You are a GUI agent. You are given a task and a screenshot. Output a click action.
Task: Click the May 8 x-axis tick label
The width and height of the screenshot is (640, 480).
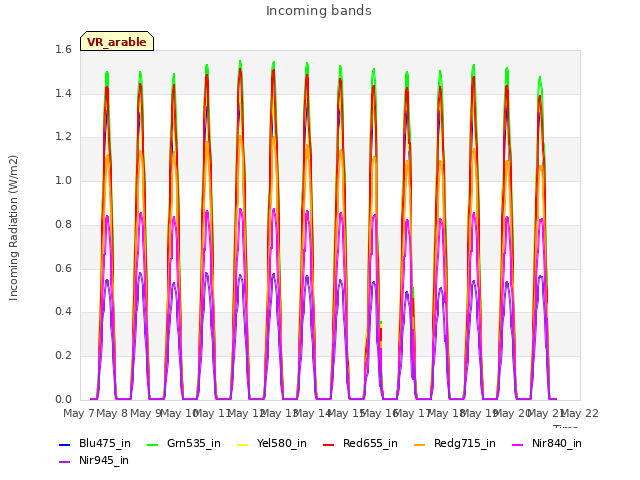click(x=112, y=413)
